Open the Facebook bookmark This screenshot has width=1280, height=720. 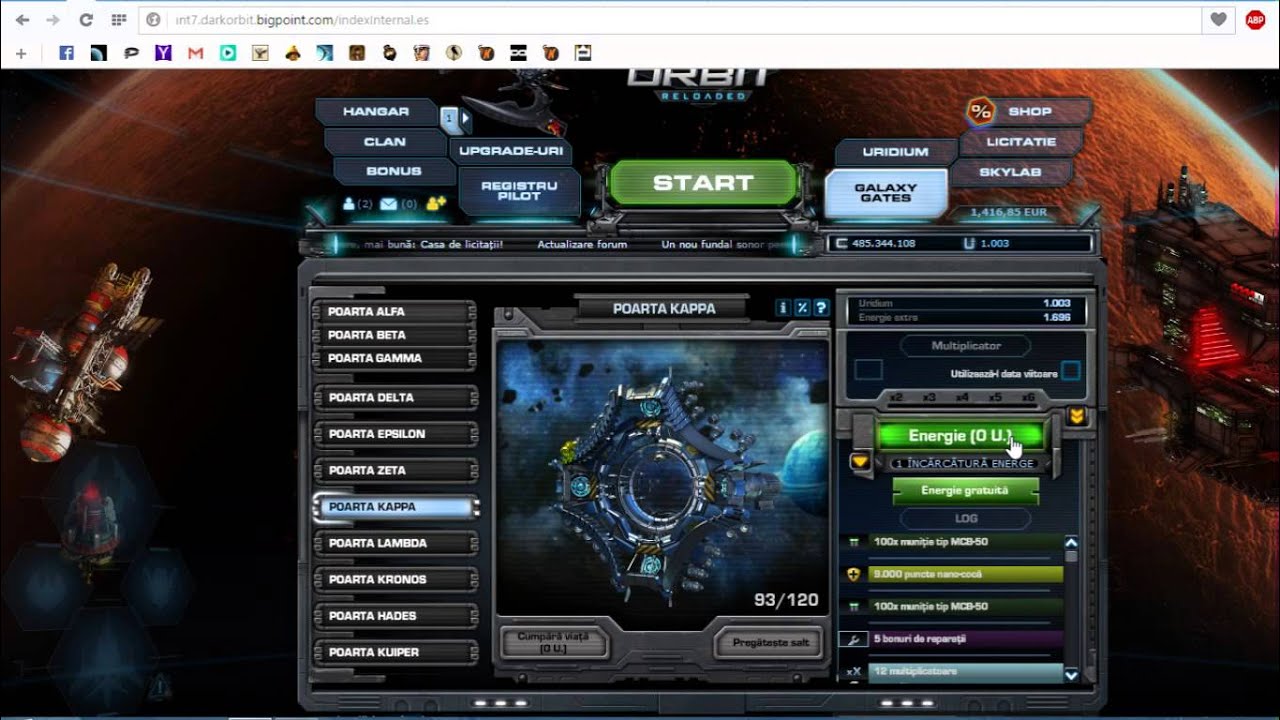(x=66, y=52)
